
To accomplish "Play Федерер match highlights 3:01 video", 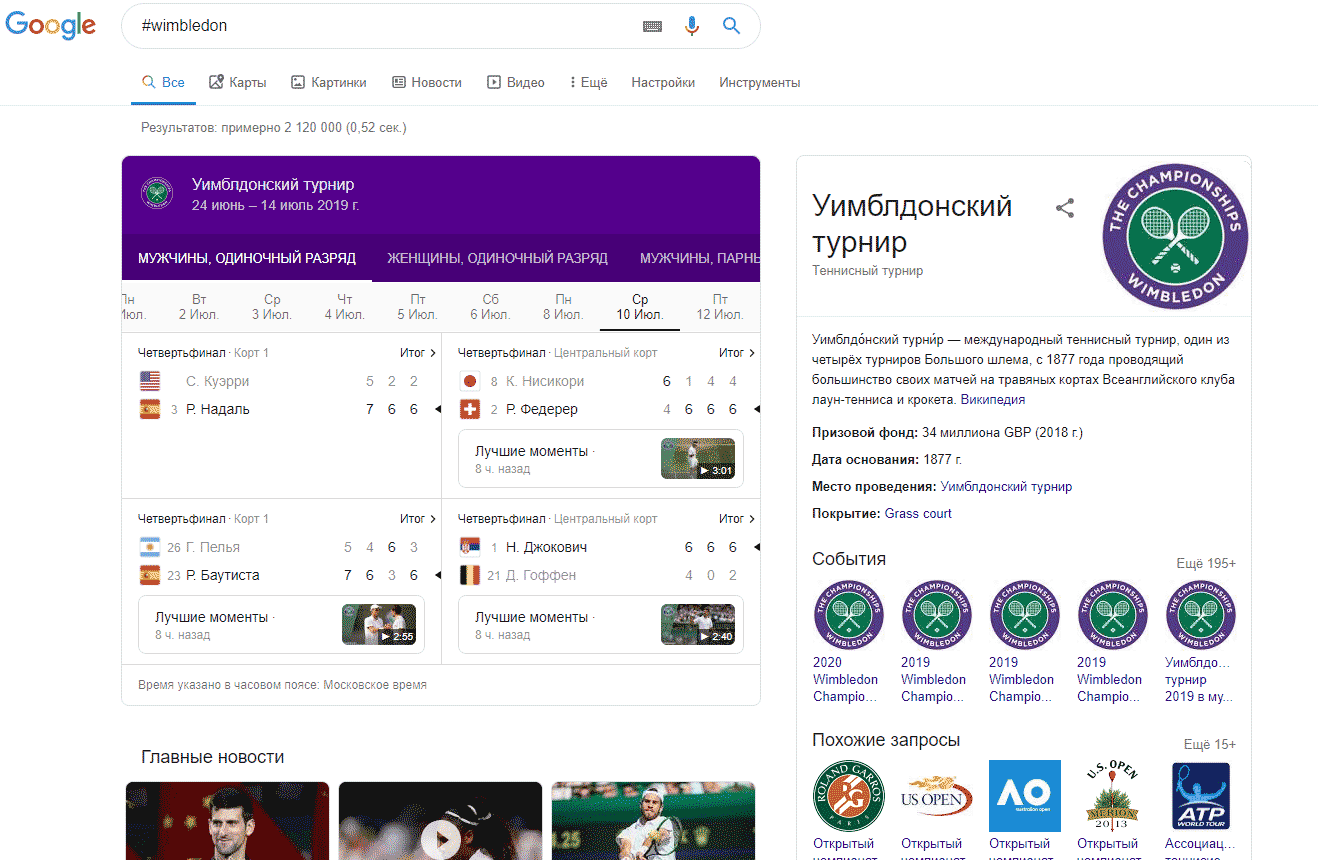I will [698, 458].
